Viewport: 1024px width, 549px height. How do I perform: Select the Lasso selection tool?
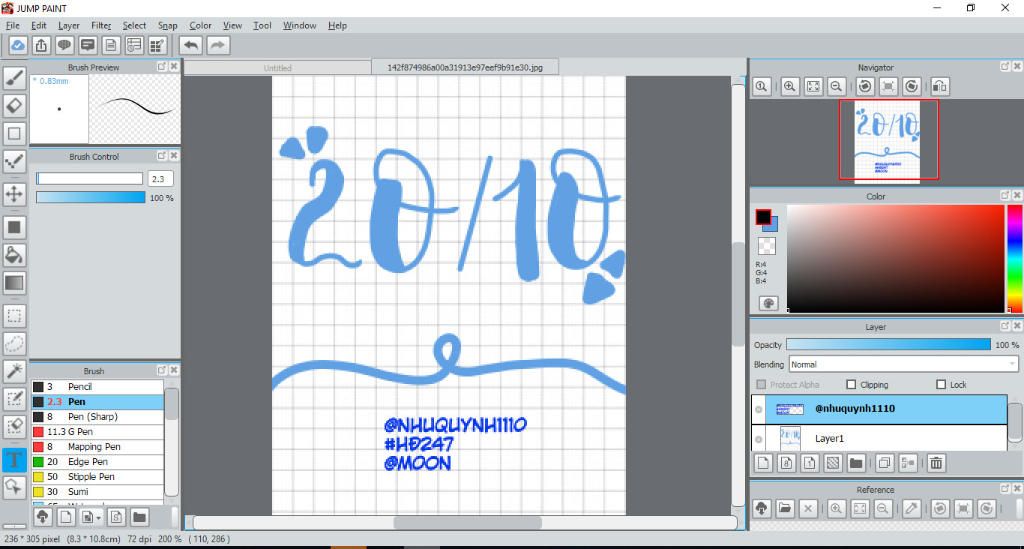(x=14, y=343)
